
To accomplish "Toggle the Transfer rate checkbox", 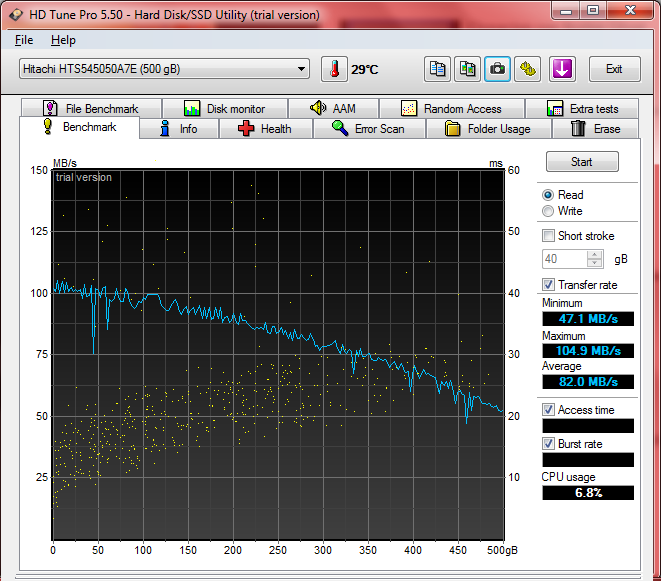I will [x=548, y=285].
